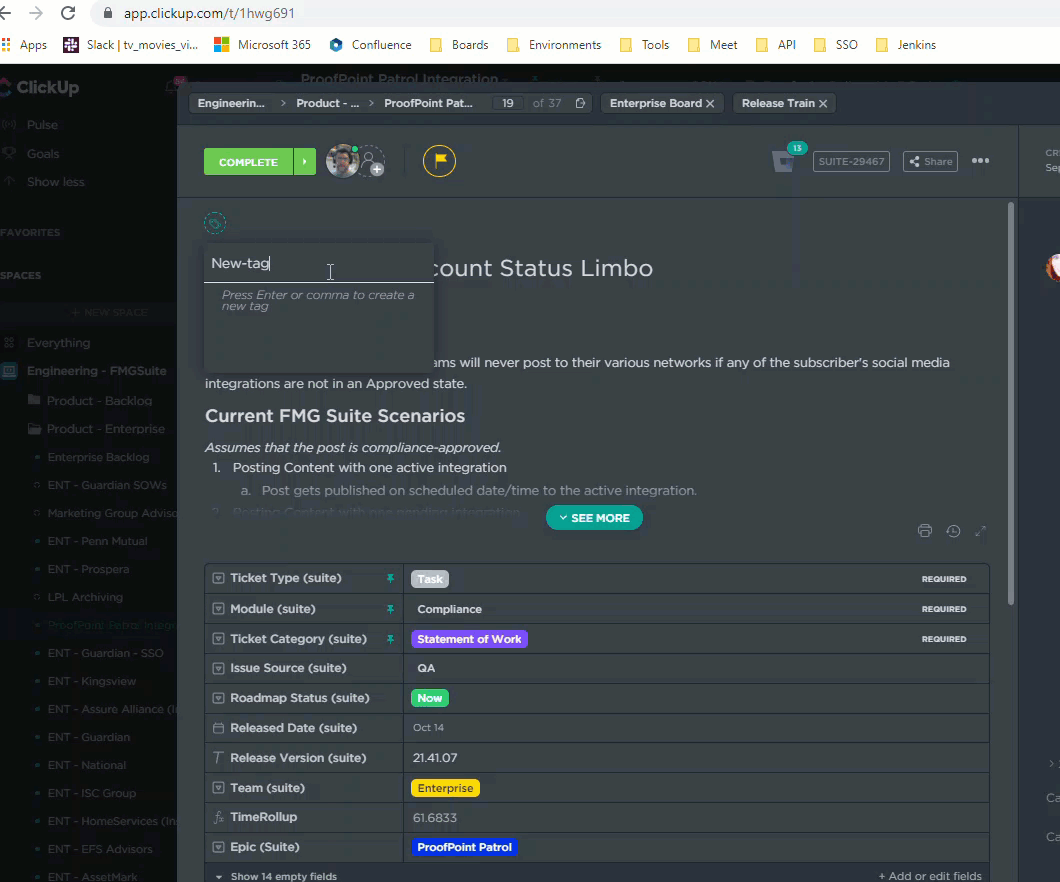Open description history clock icon
Screen dimensions: 1060x882
tap(953, 531)
